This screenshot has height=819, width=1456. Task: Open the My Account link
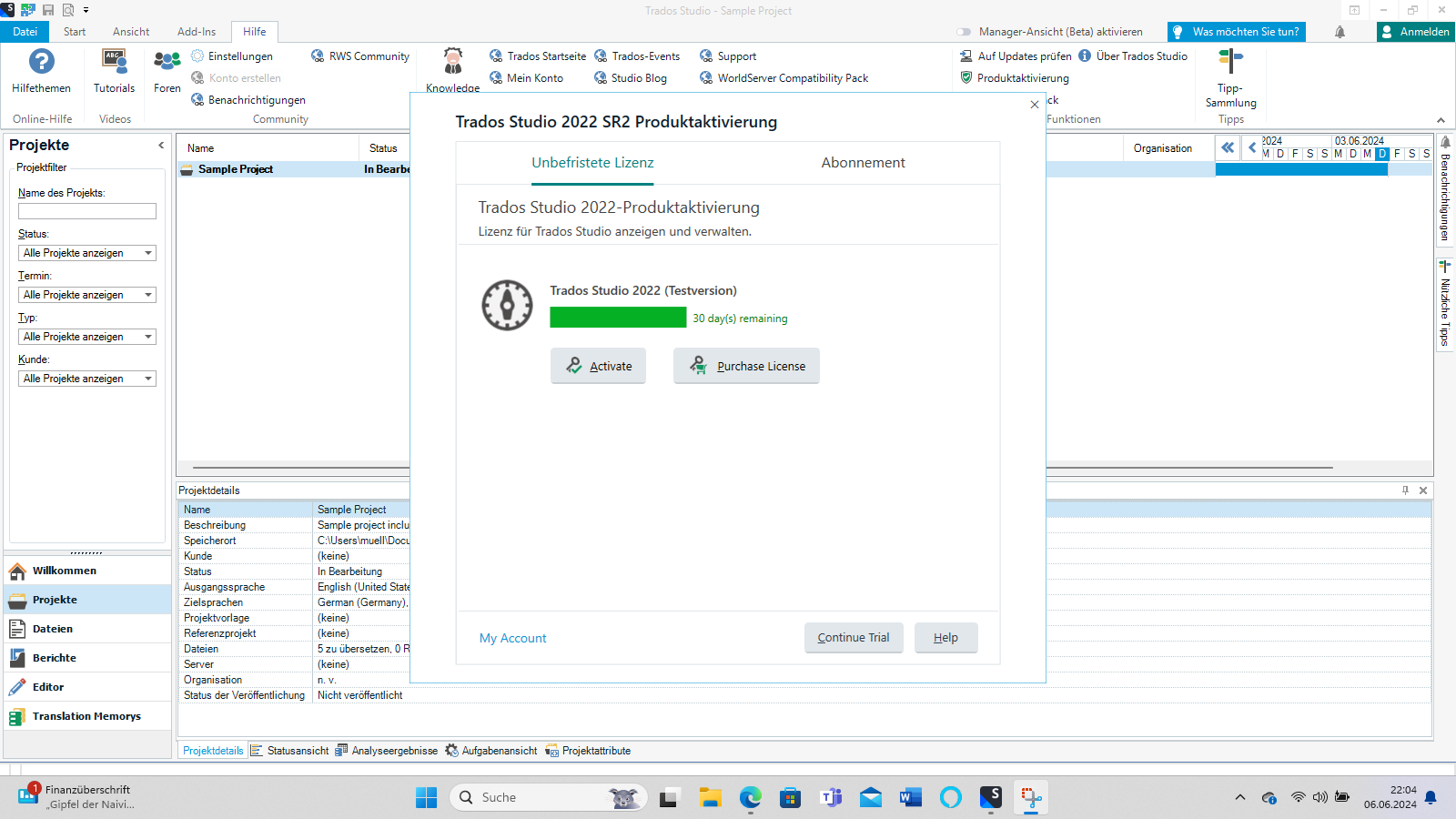tap(513, 639)
